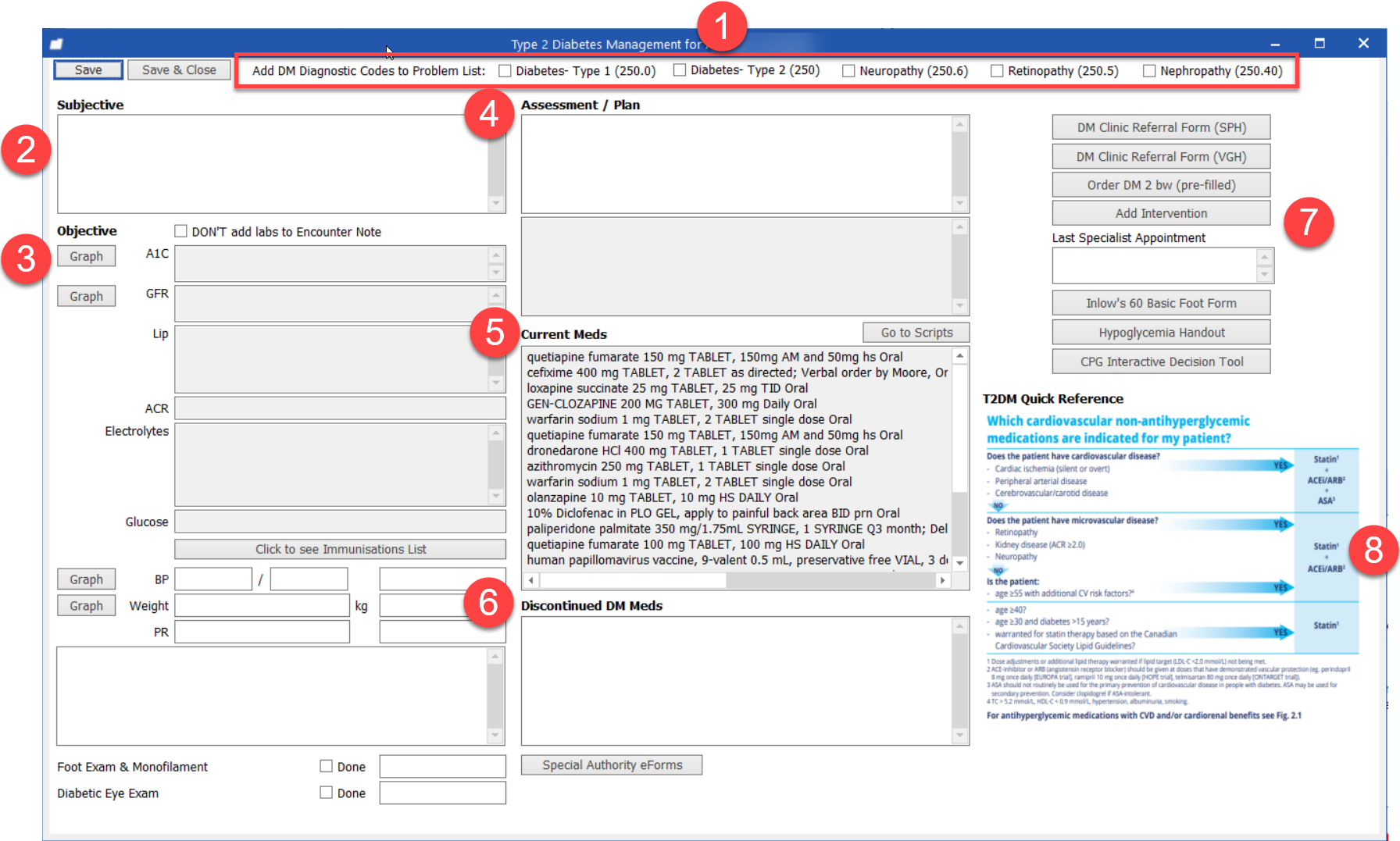This screenshot has width=1400, height=841.
Task: Click down arrow of Last Specialist Appointment field
Action: click(1264, 275)
